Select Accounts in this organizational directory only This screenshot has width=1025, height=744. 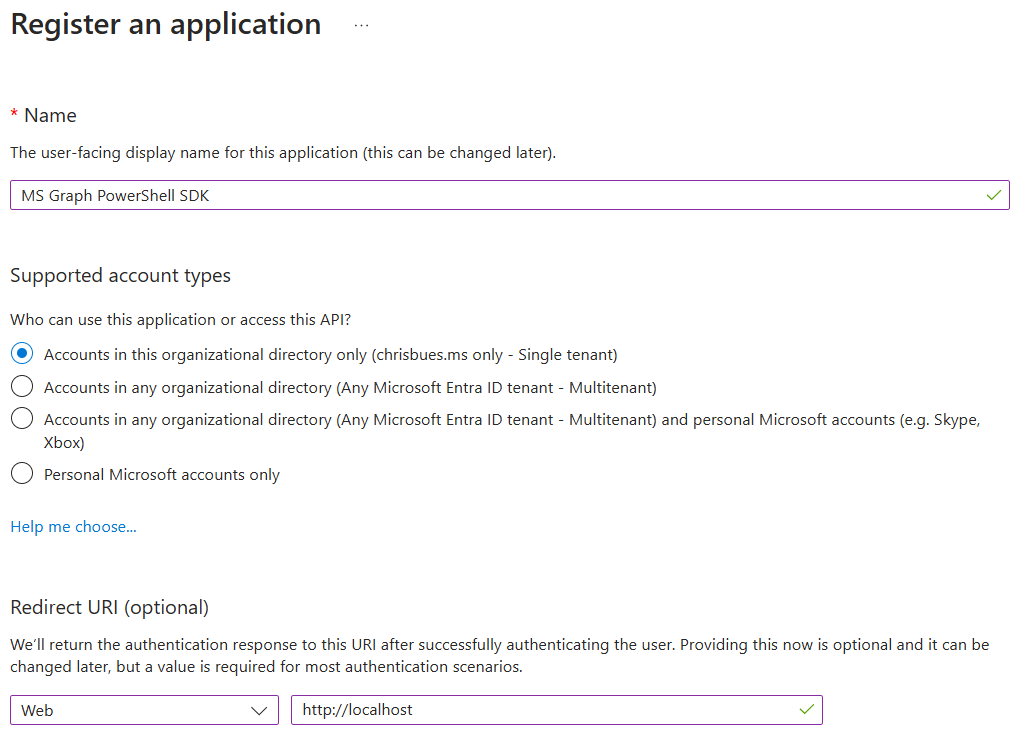(x=22, y=354)
